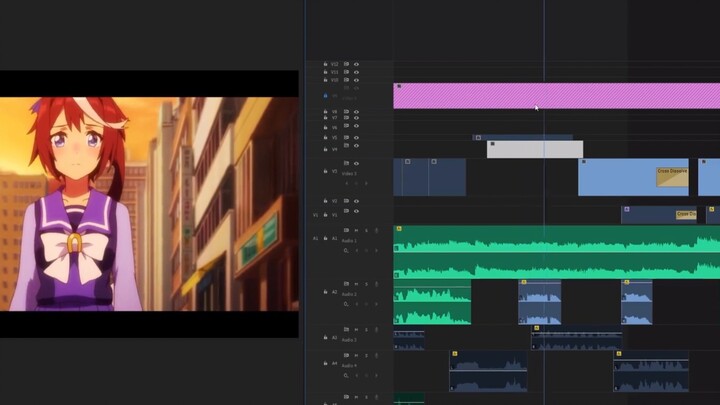Viewport: 720px width, 405px height.
Task: Toggle the lock on track V12
Action: pyautogui.click(x=326, y=64)
